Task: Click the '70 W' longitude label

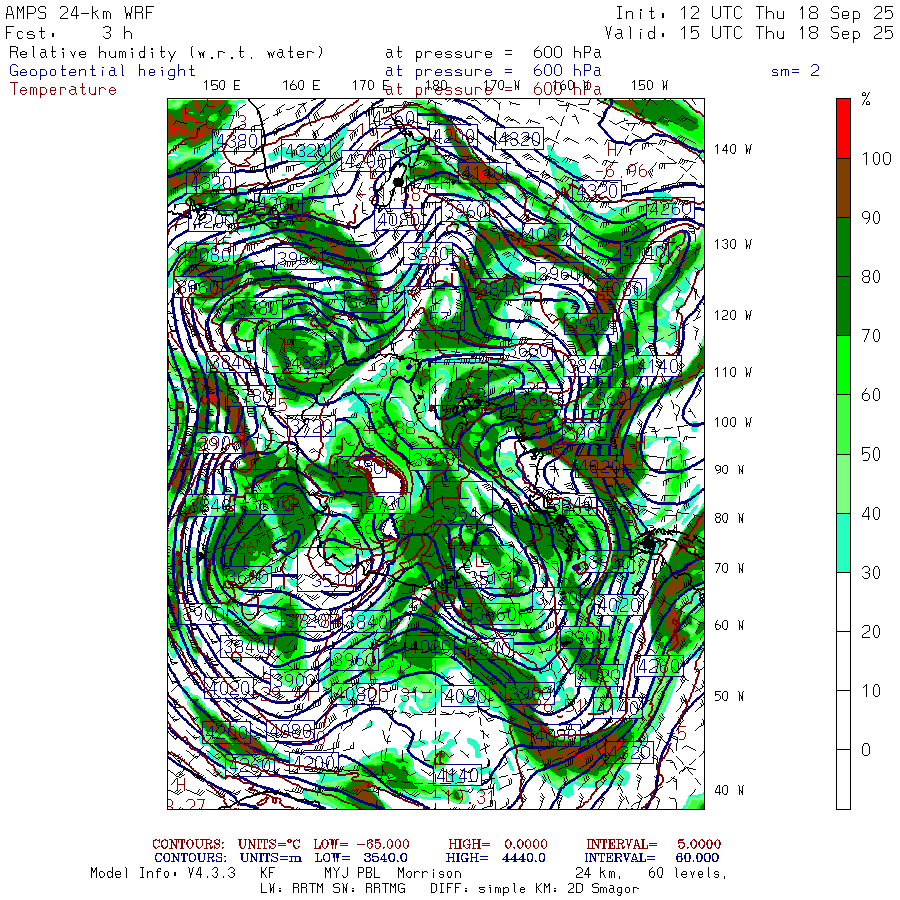Action: tap(729, 568)
